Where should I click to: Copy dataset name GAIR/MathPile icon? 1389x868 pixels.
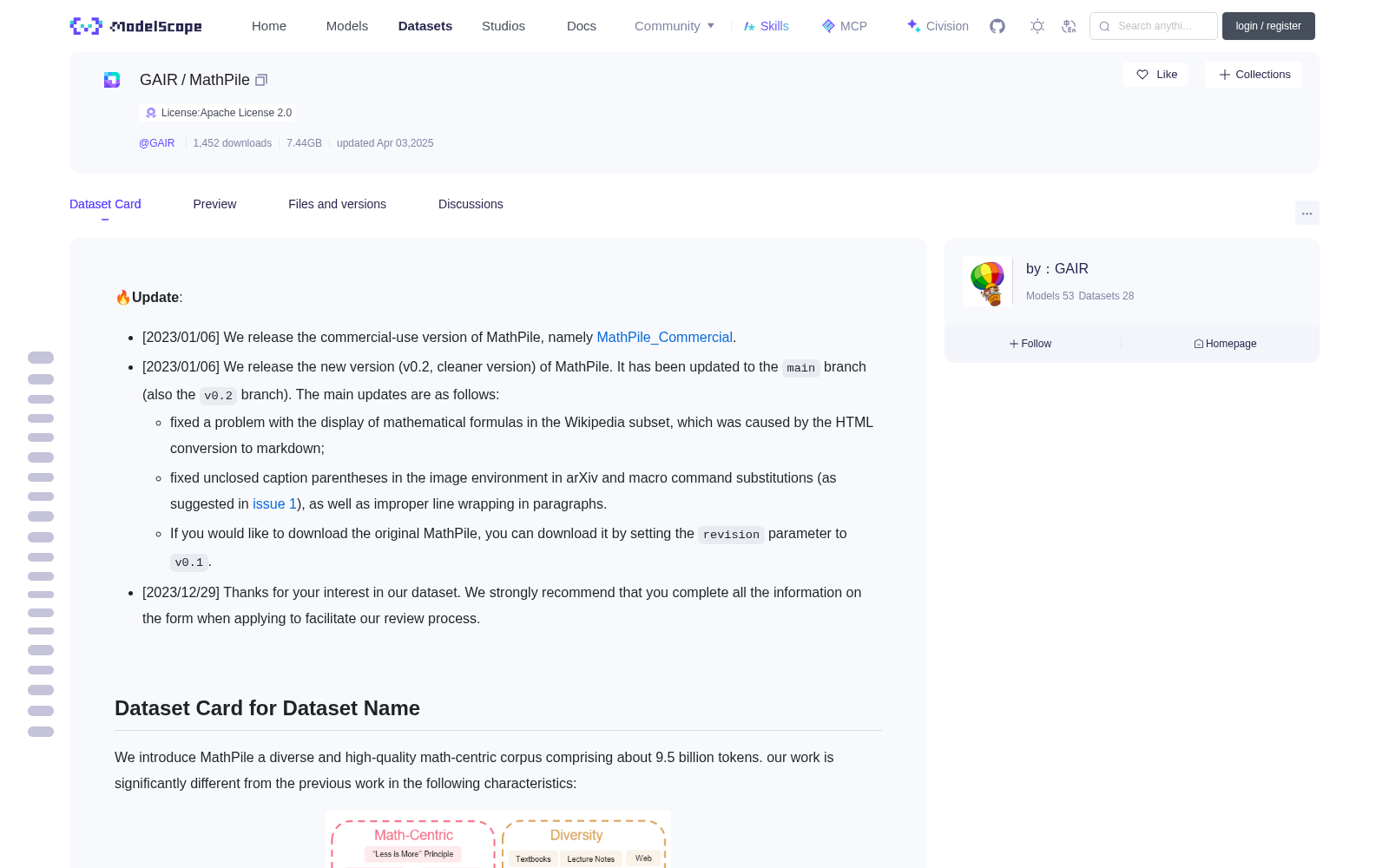tap(261, 80)
